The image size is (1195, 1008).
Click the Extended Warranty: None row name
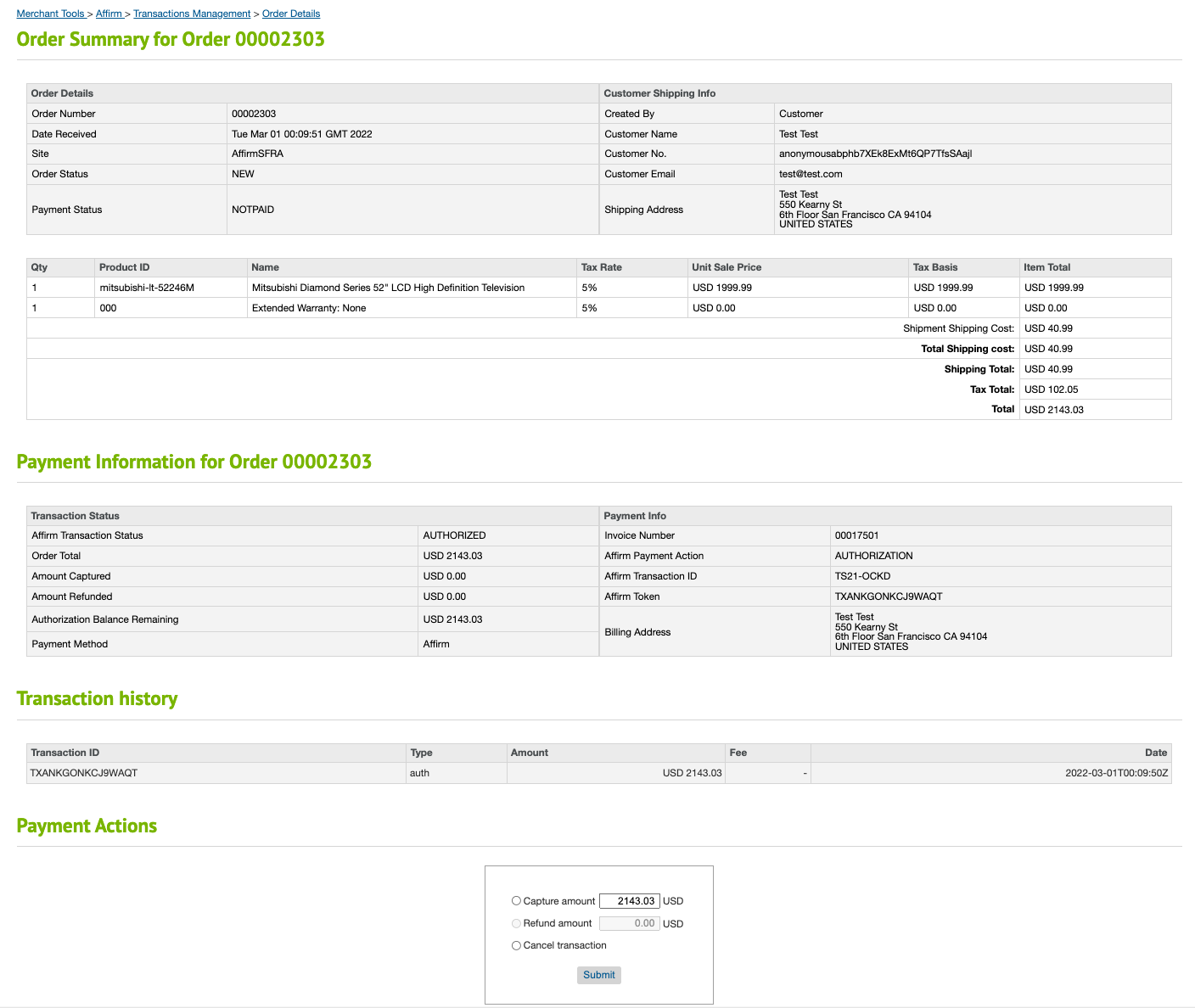[x=309, y=308]
